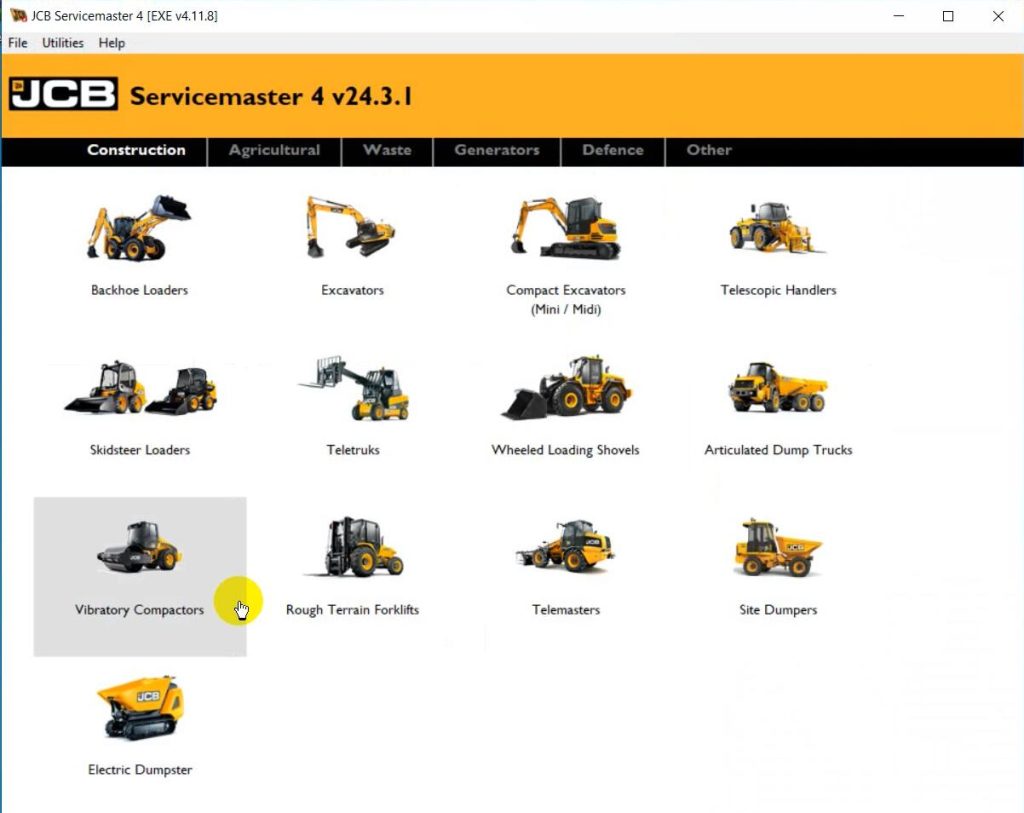This screenshot has height=813, width=1024.
Task: Click the 'Telescopic Handlers' label
Action: [x=778, y=290]
